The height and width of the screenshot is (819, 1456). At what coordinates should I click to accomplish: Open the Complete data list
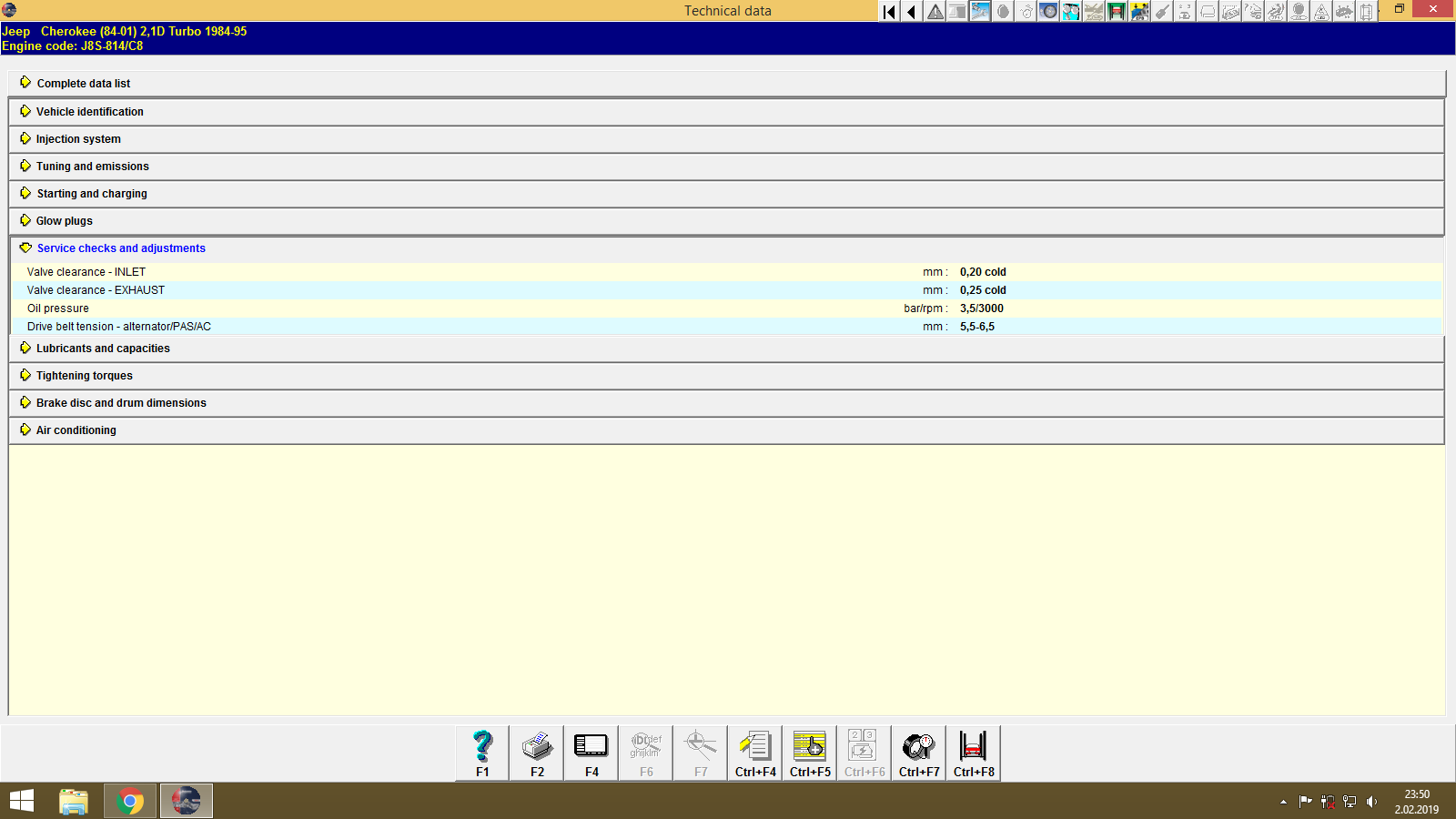(83, 83)
